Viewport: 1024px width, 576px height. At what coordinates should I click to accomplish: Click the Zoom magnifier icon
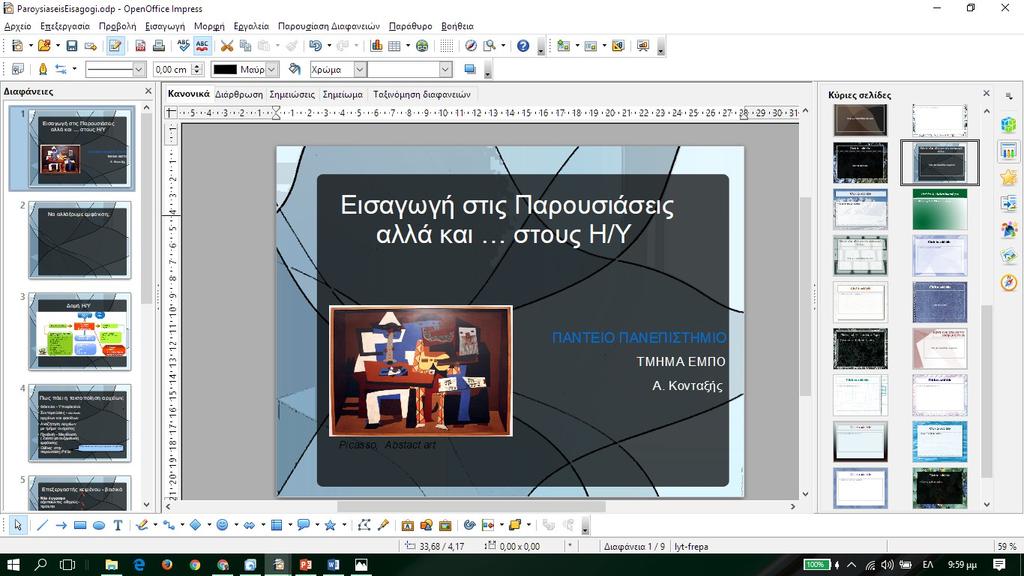pos(489,46)
